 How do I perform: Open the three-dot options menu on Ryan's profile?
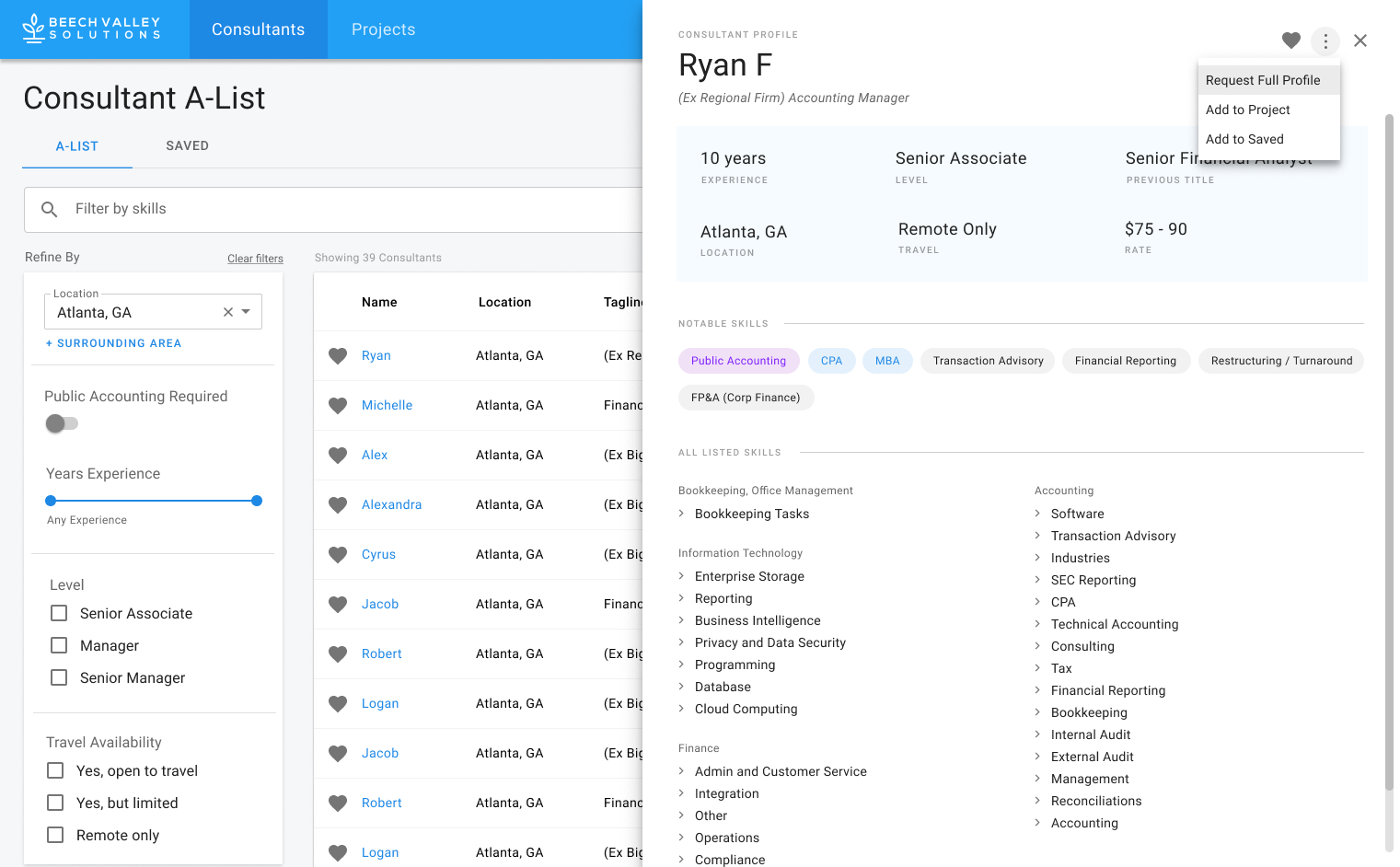[x=1325, y=40]
